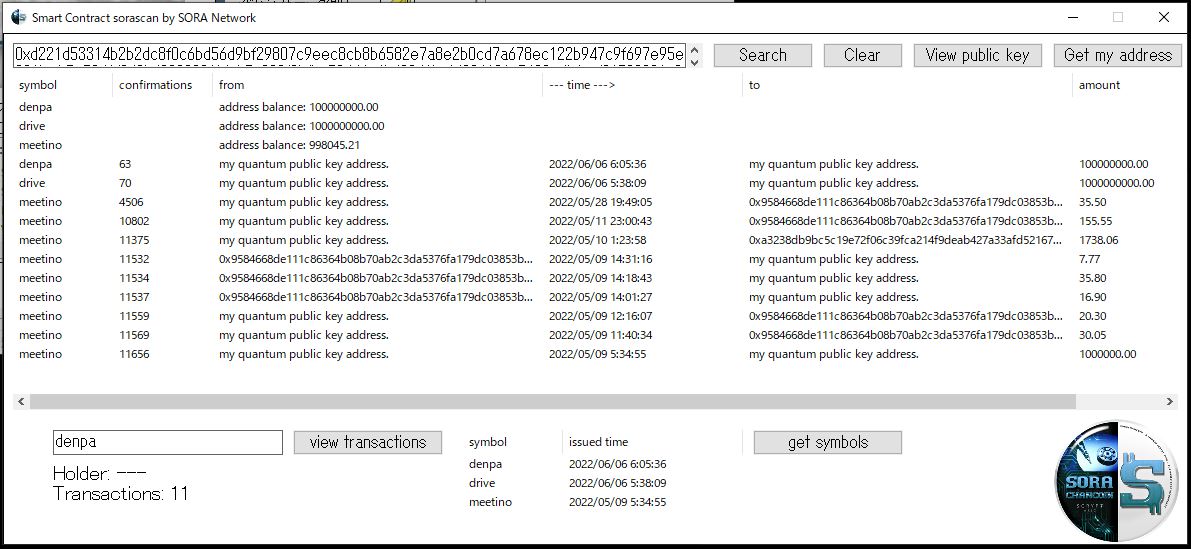Sort by the confirmations column header
The width and height of the screenshot is (1191, 549).
tap(163, 85)
